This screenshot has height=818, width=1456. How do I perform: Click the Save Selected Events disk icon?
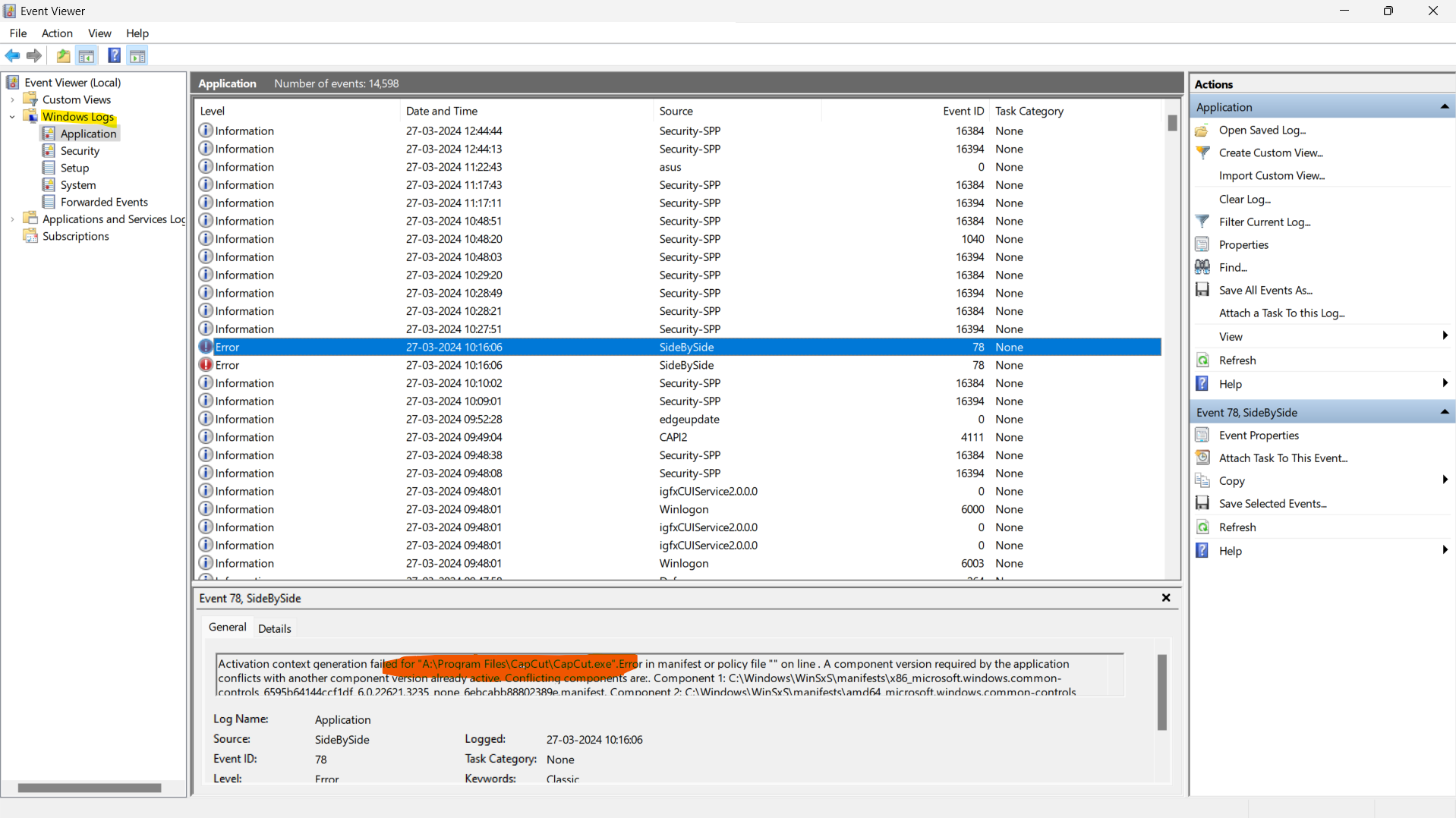(x=1202, y=503)
